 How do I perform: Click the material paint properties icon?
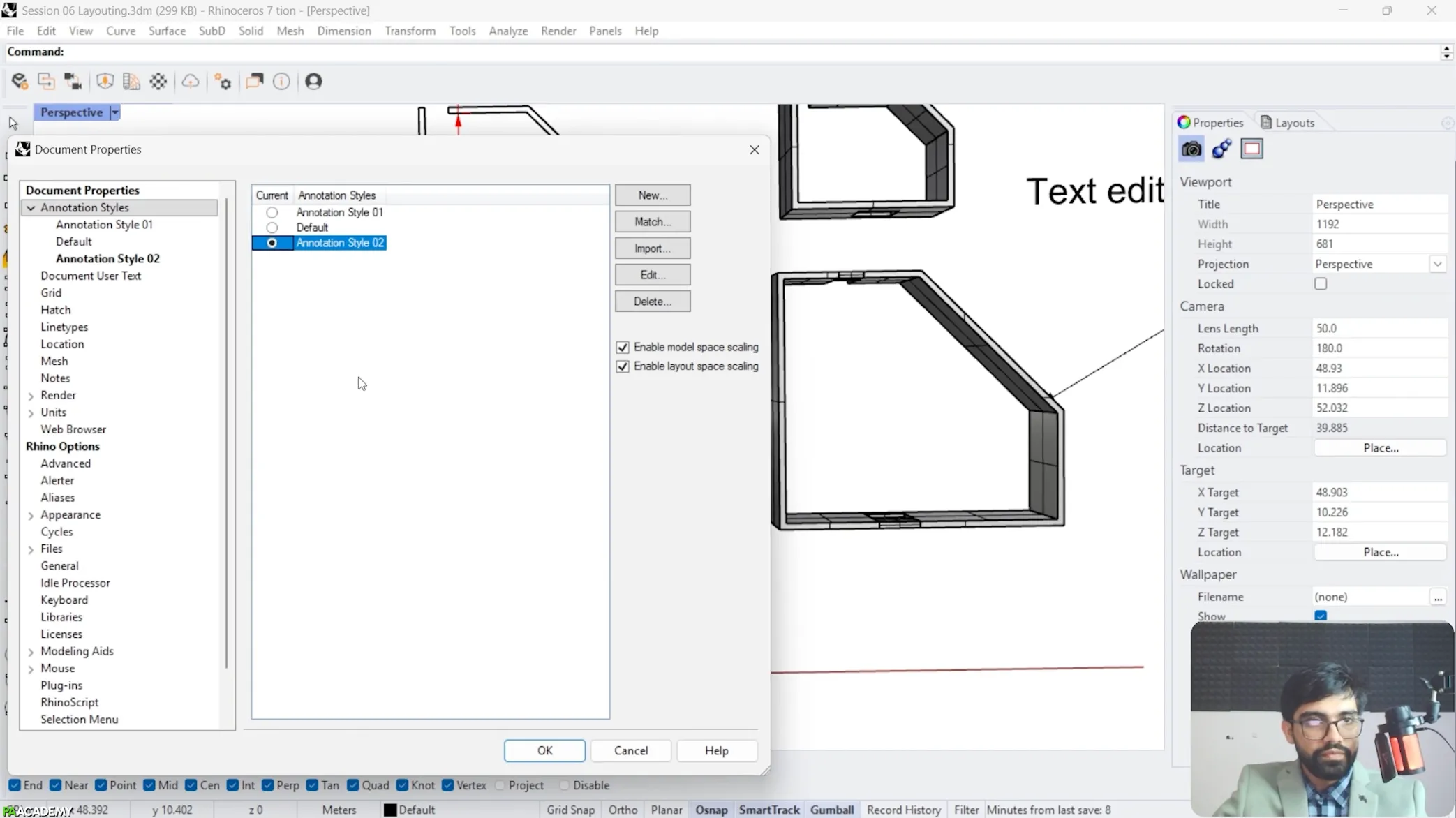(1221, 149)
